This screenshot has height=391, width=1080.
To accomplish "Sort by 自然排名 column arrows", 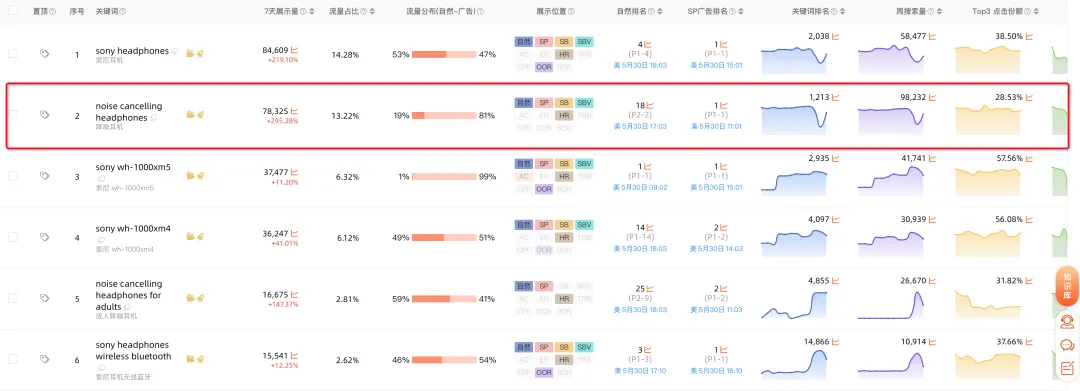I will click(x=661, y=12).
